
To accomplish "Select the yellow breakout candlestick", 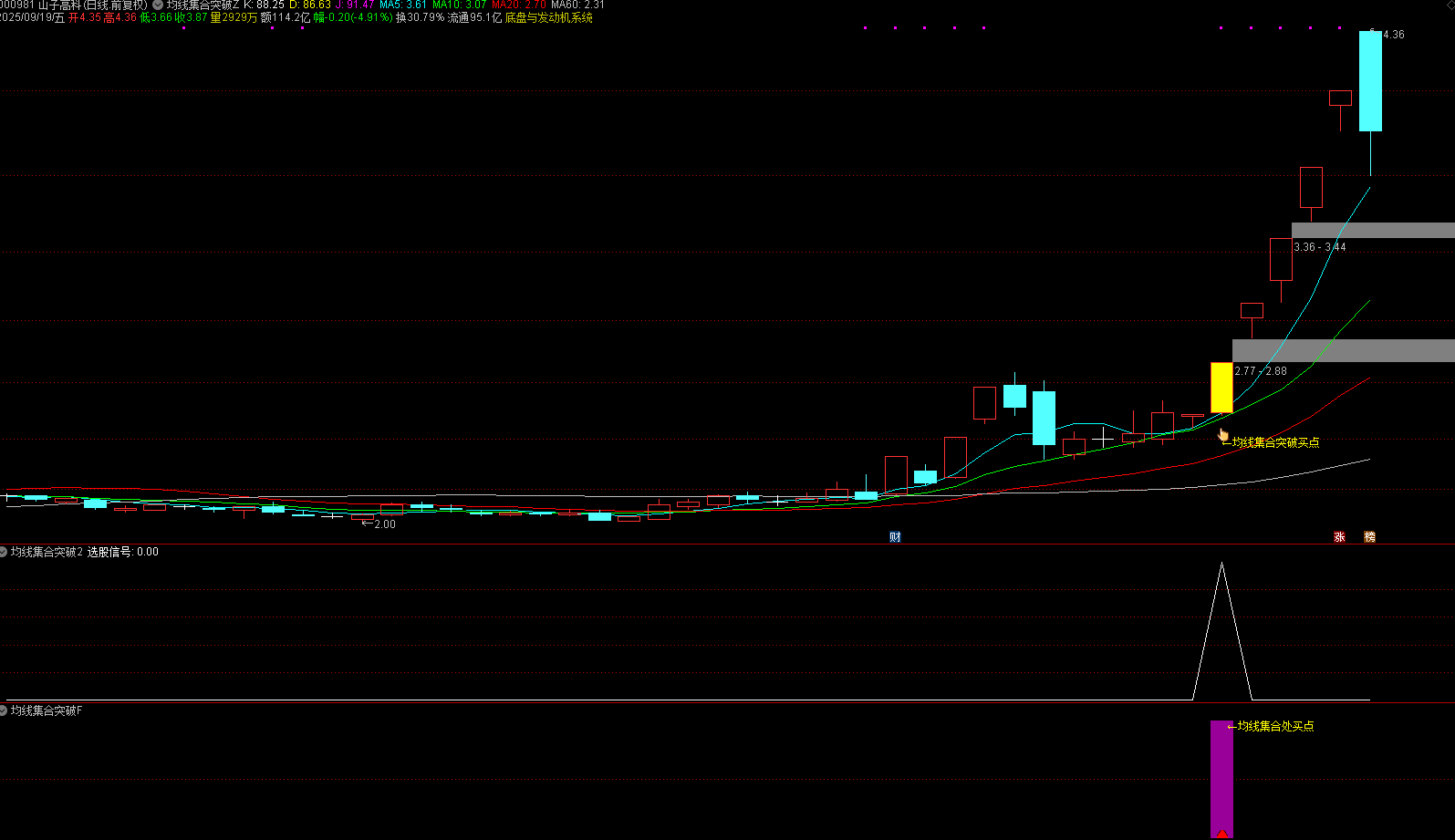I will 1221,388.
